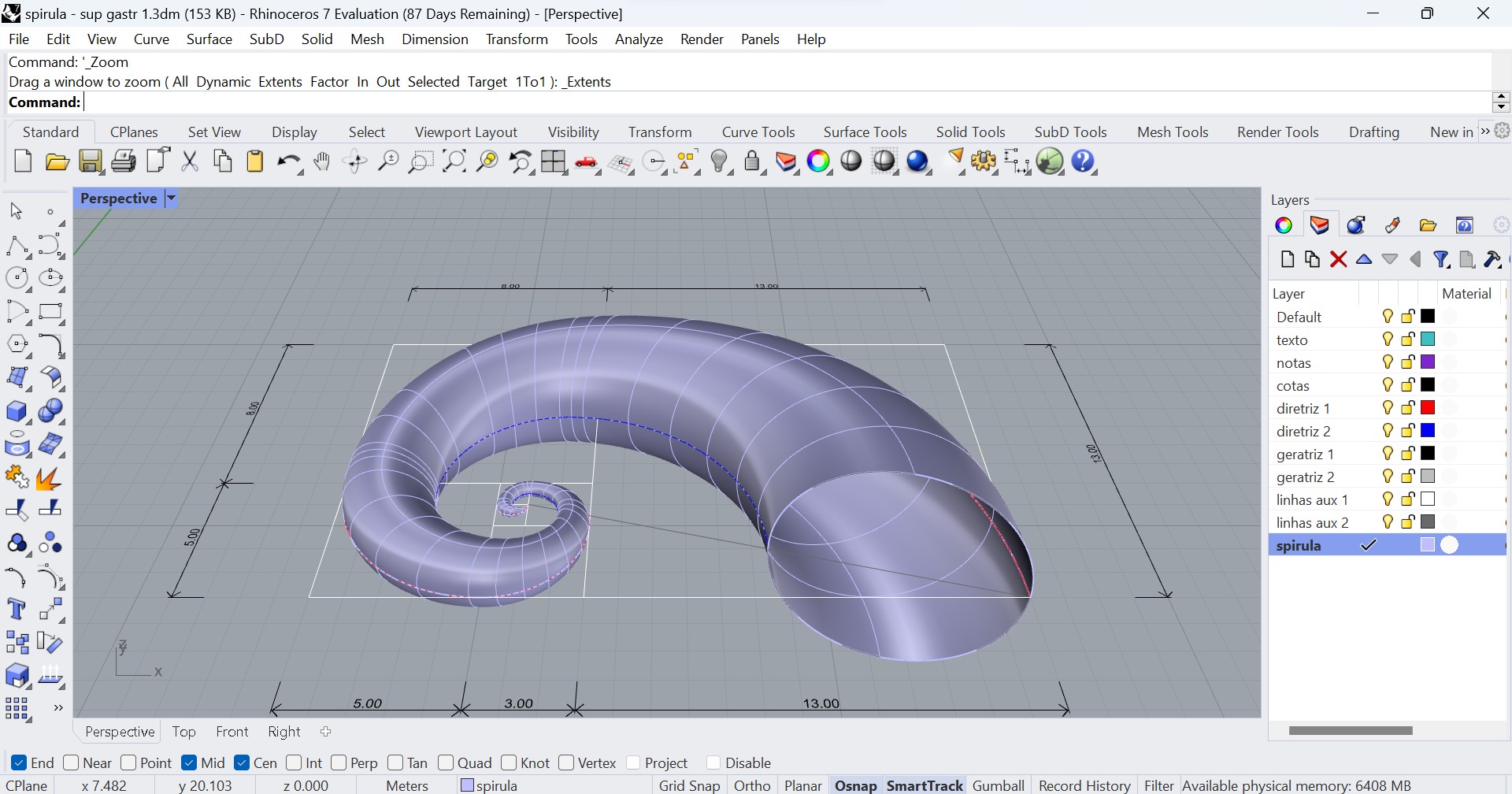The width and height of the screenshot is (1512, 794).
Task: Activate the Pan hand tool
Action: tap(321, 161)
